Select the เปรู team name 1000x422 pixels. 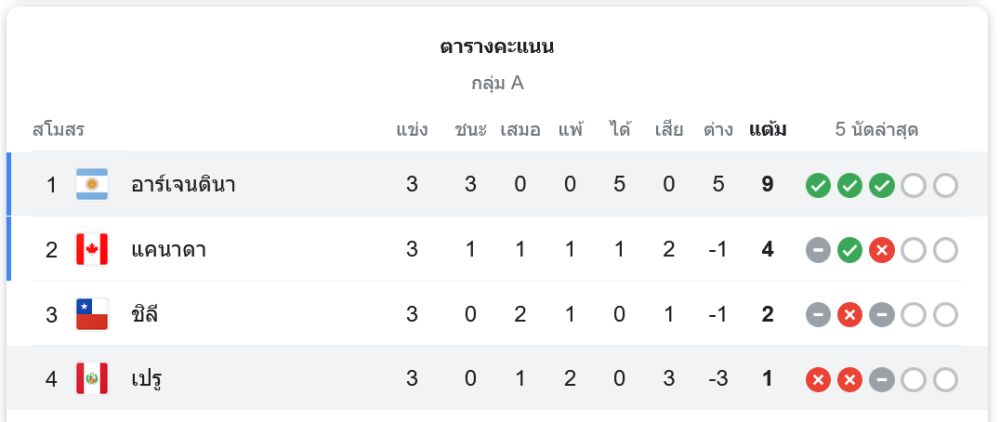146,380
